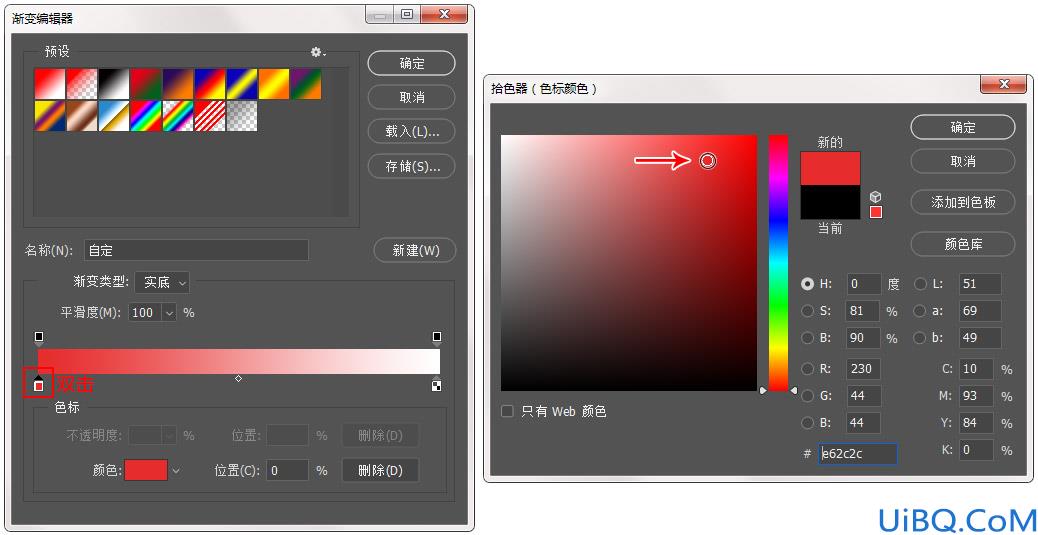1038x535 pixels.
Task: Click the small web-safe red swatch under the cube
Action: point(876,212)
